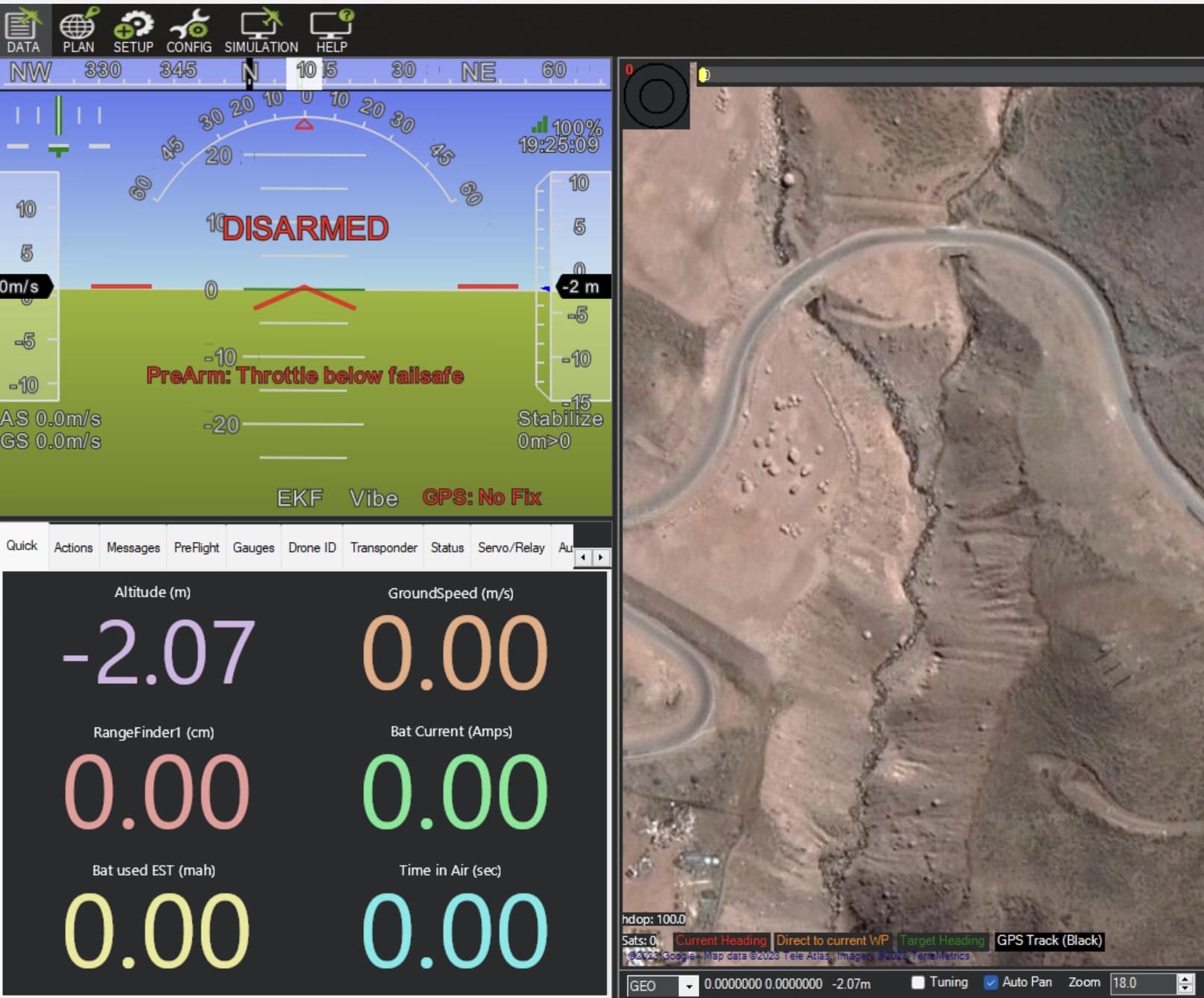The image size is (1204, 998).
Task: Open the CONFIG tuning screen
Action: 188,31
